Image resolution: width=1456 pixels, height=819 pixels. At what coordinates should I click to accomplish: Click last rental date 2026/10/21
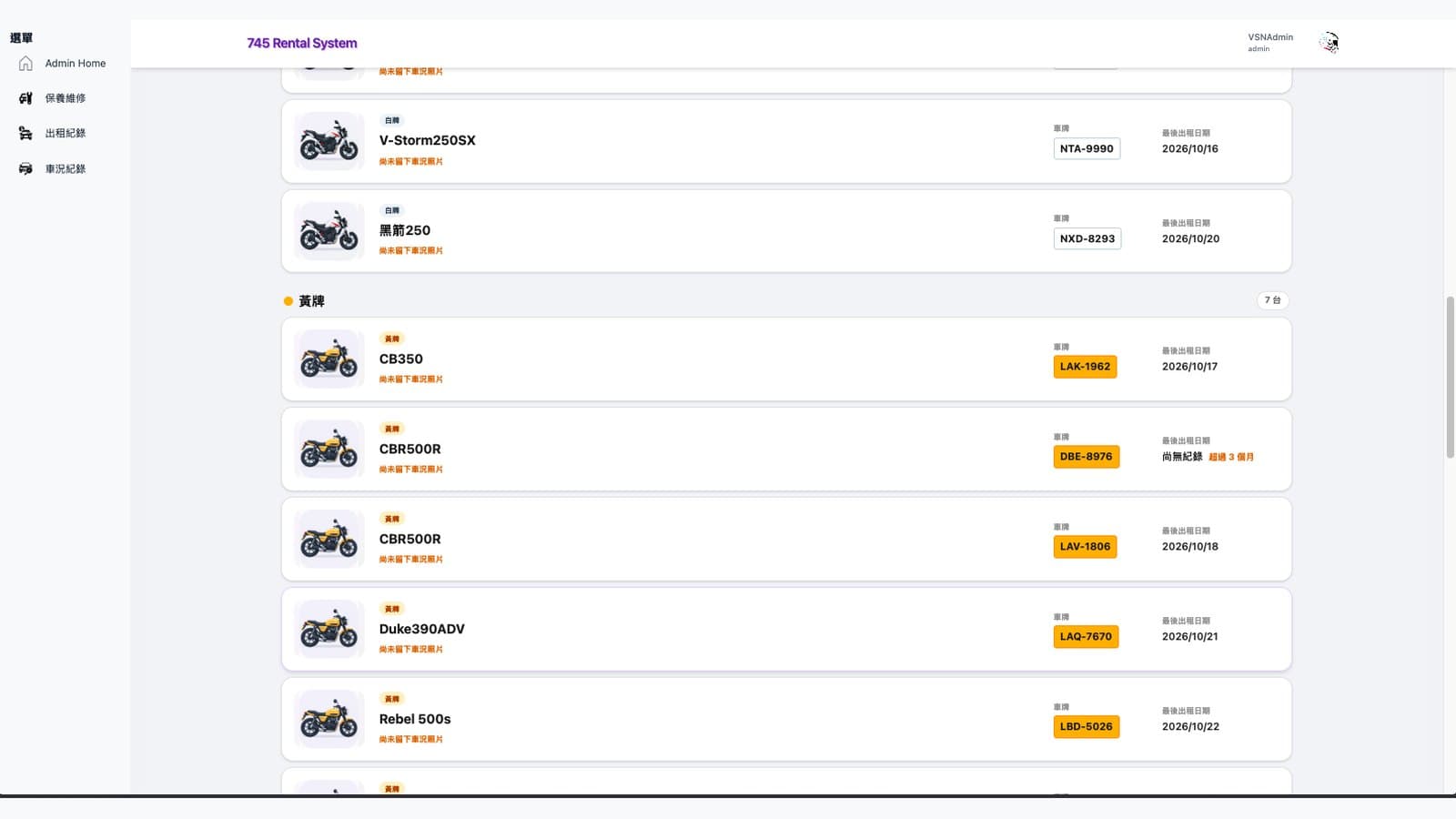1189,636
